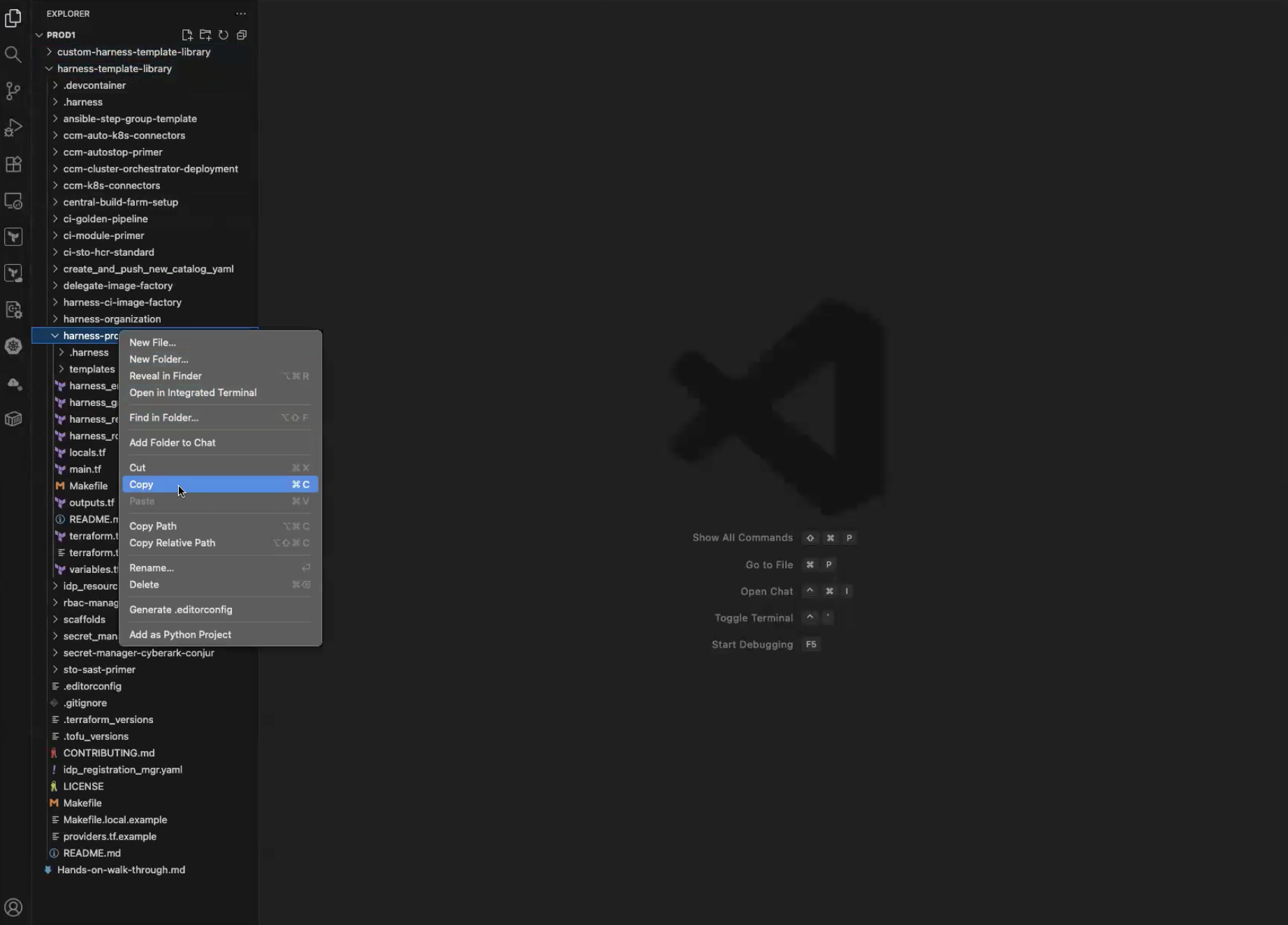Select Reveal in Finder menu entry

point(166,376)
